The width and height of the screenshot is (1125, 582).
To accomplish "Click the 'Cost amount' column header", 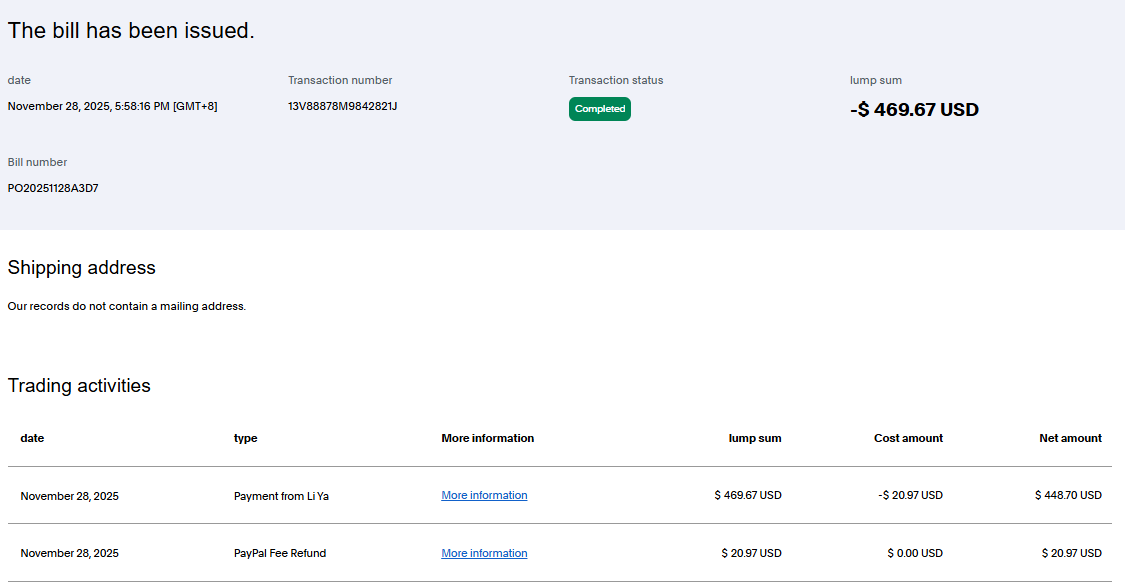I will pos(908,438).
